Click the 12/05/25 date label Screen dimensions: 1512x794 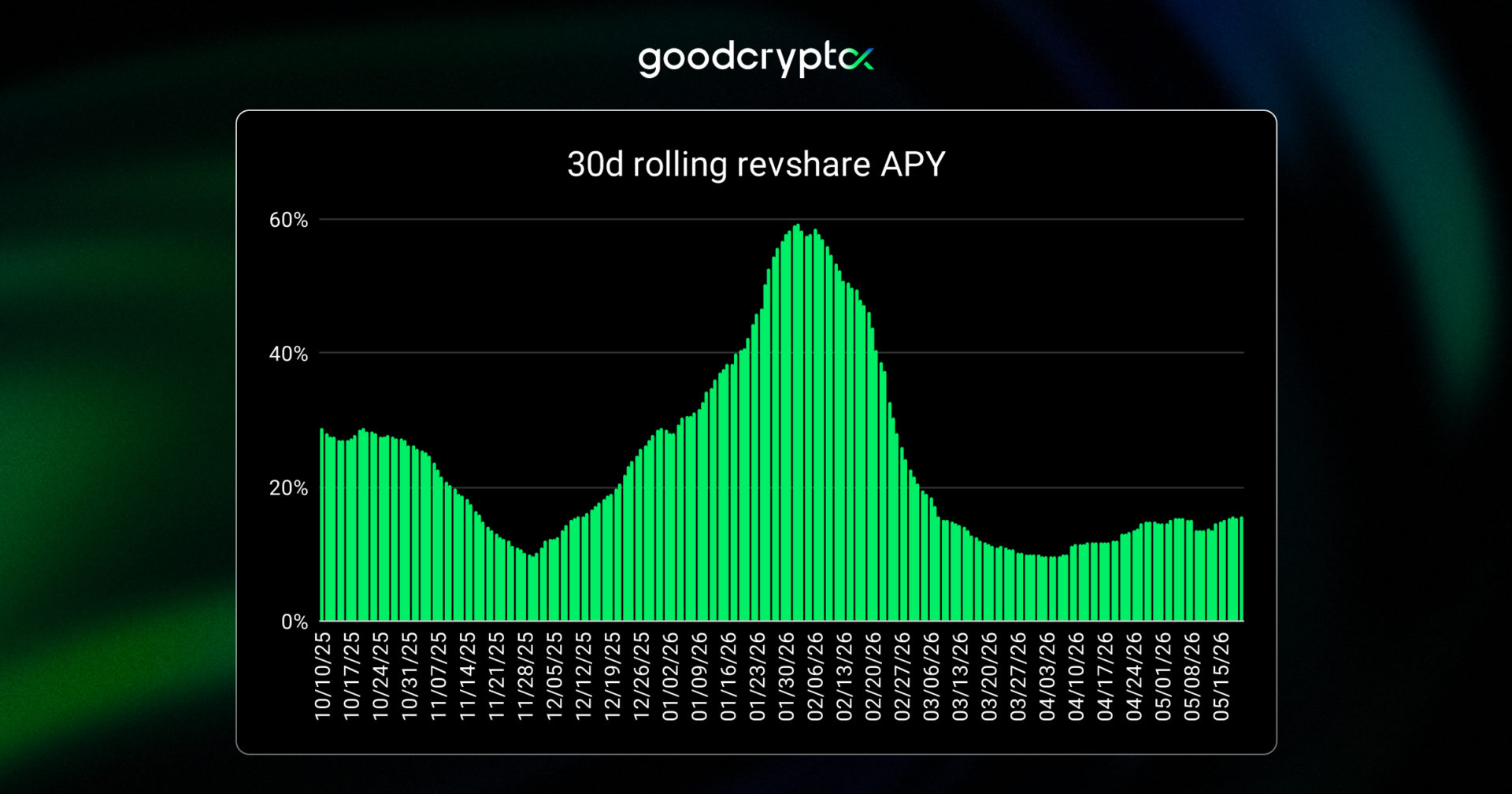(555, 676)
